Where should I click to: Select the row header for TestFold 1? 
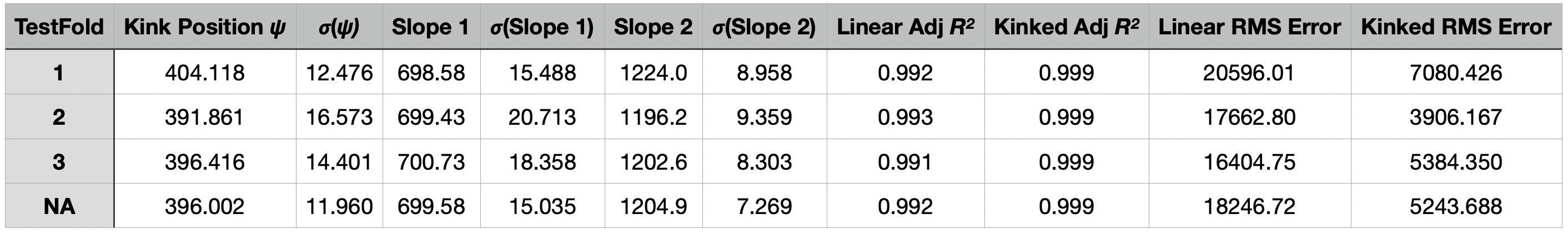click(x=59, y=73)
